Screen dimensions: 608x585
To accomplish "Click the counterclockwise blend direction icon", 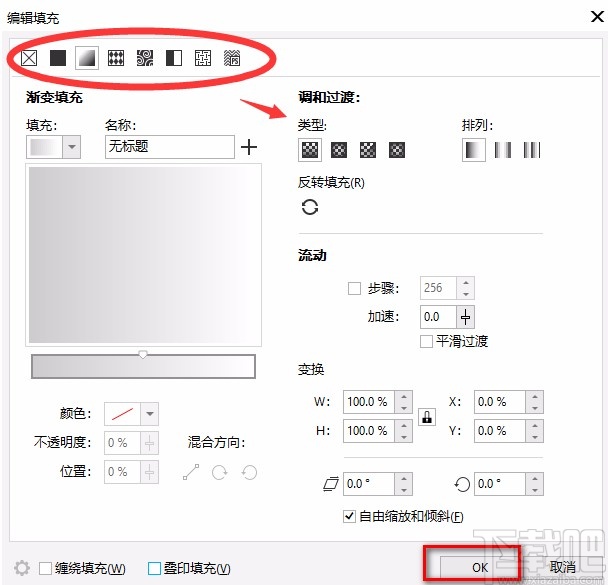I will 249,472.
